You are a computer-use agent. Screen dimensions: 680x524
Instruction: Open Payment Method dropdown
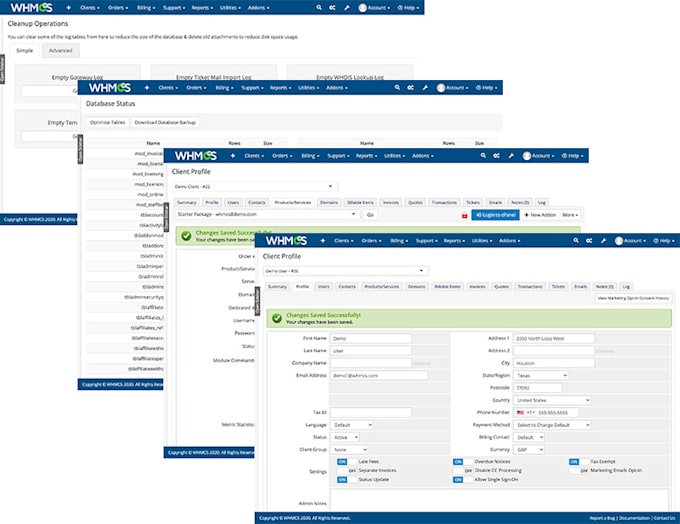[552, 425]
